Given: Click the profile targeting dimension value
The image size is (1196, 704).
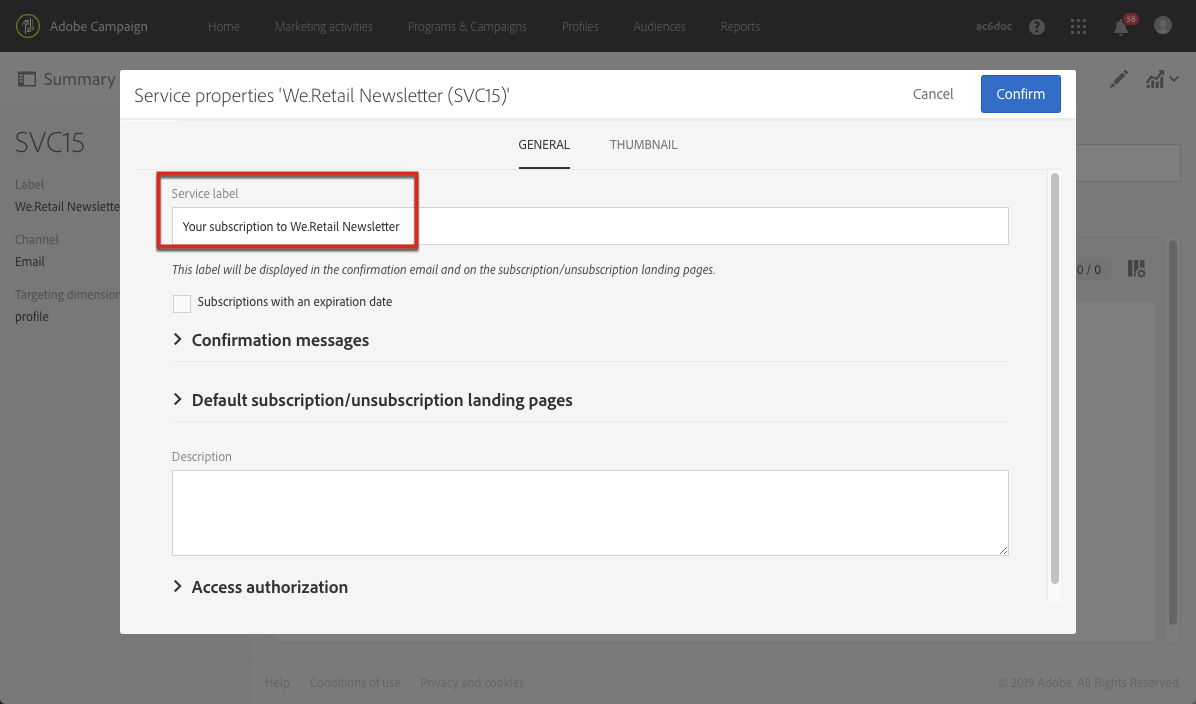Looking at the screenshot, I should [32, 317].
